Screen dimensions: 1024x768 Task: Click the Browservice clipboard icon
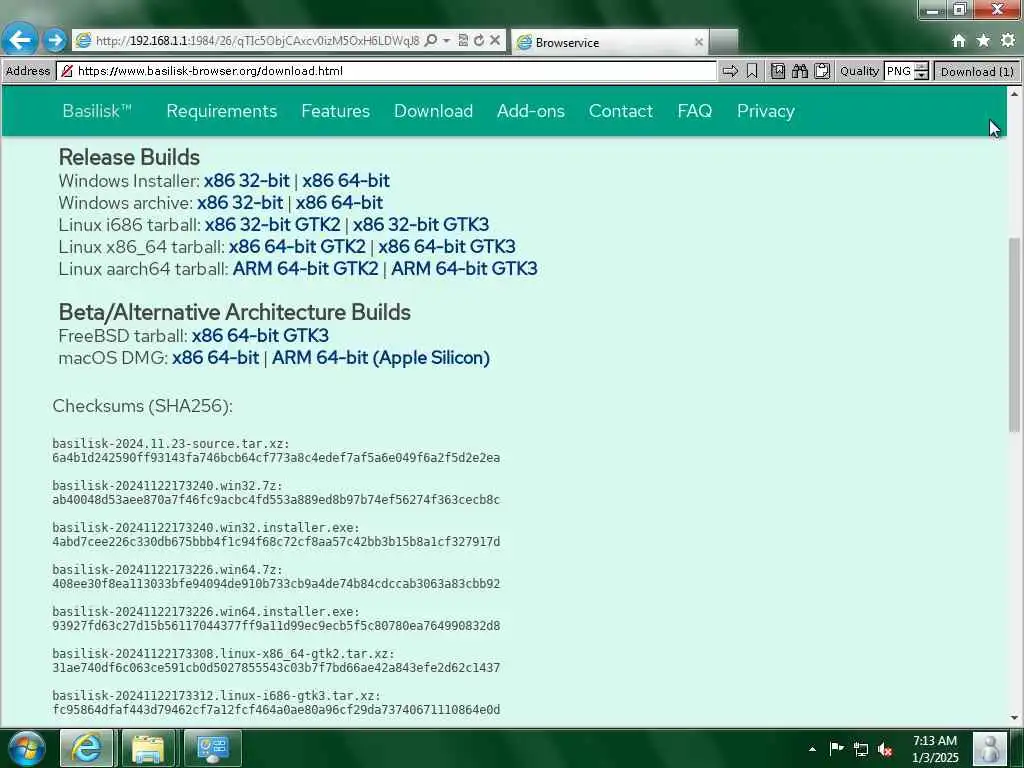822,71
